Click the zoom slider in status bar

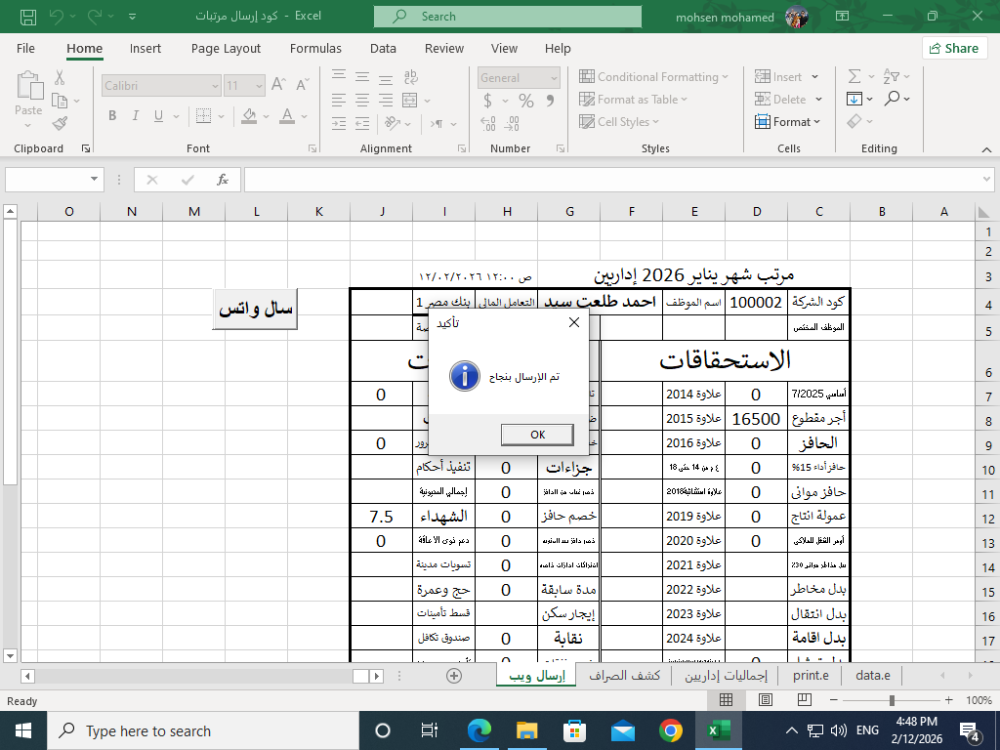pos(891,701)
